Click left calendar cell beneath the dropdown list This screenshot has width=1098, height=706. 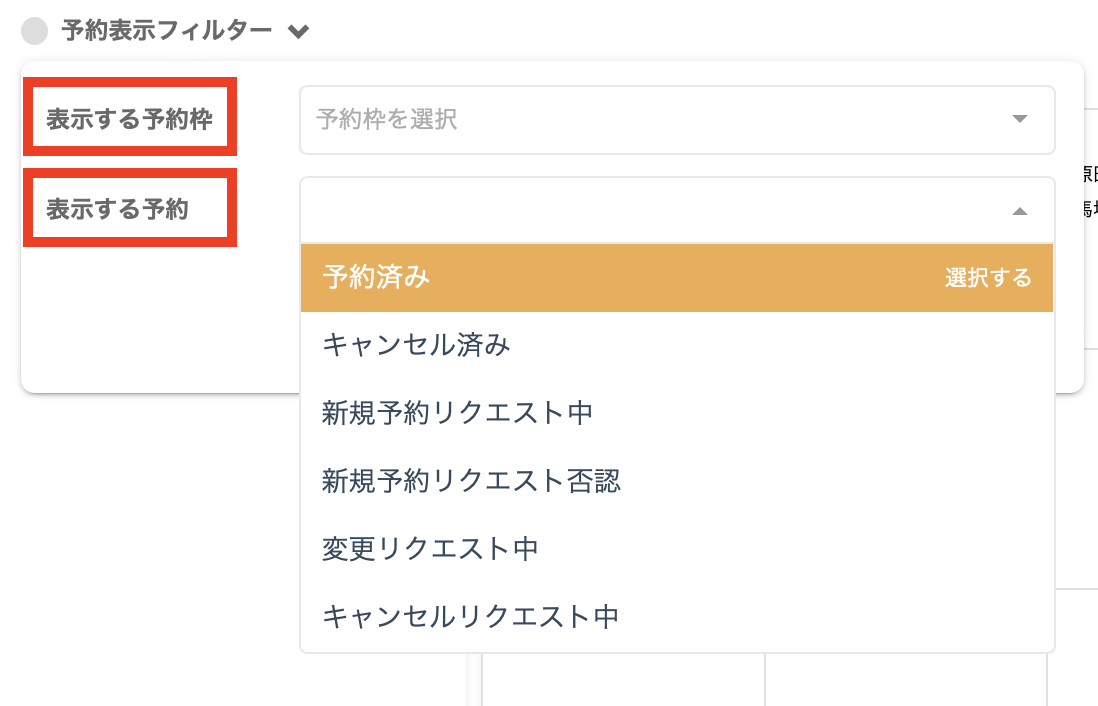(622, 680)
